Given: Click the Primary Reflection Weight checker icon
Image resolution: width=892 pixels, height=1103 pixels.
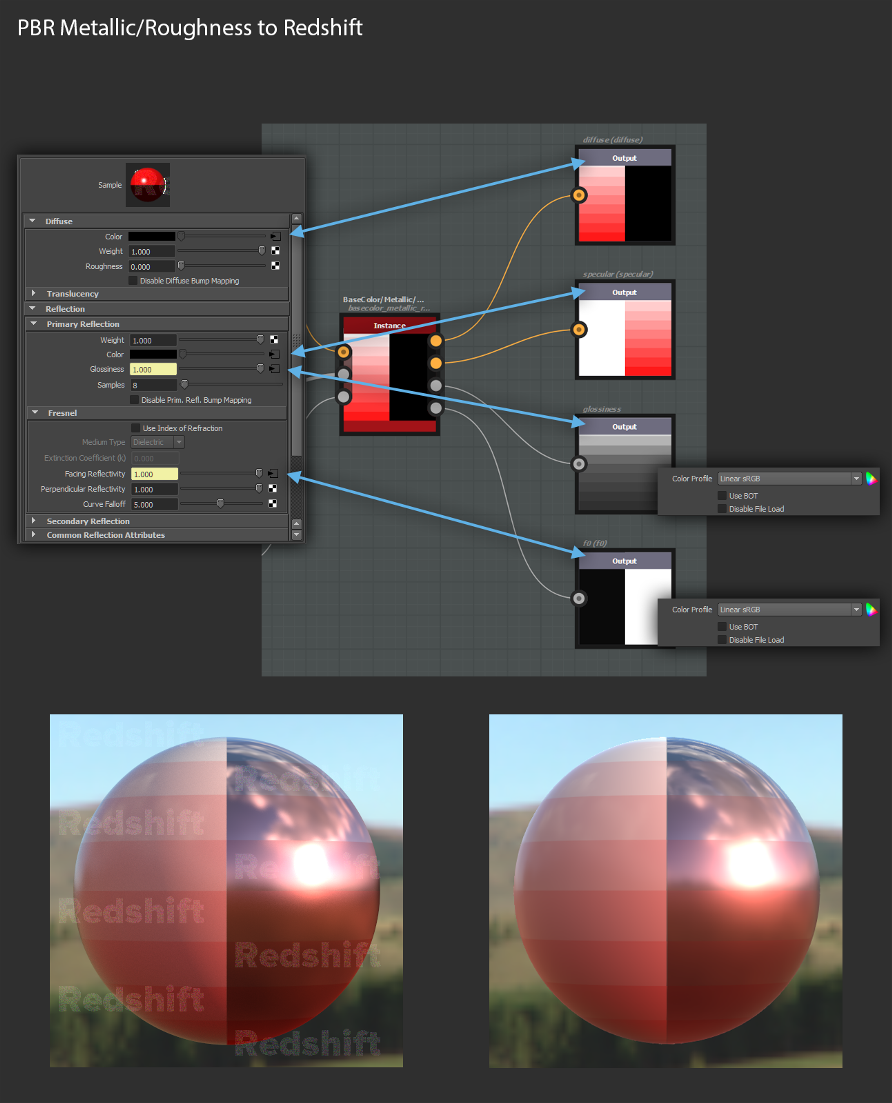Looking at the screenshot, I should pos(274,340).
